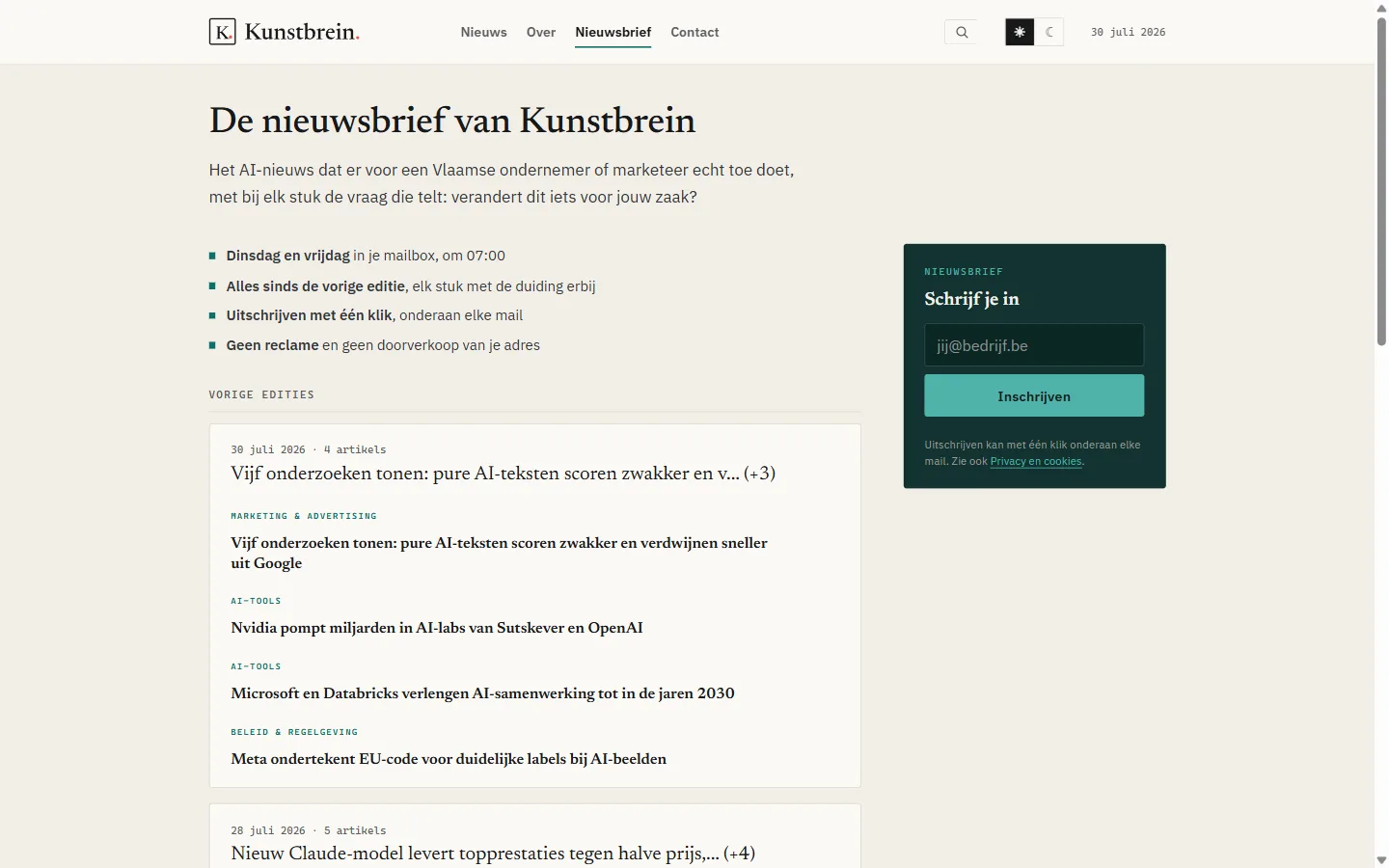Click 'AI-TOOLS' label above Microsoft article
Image resolution: width=1389 pixels, height=868 pixels.
256,666
